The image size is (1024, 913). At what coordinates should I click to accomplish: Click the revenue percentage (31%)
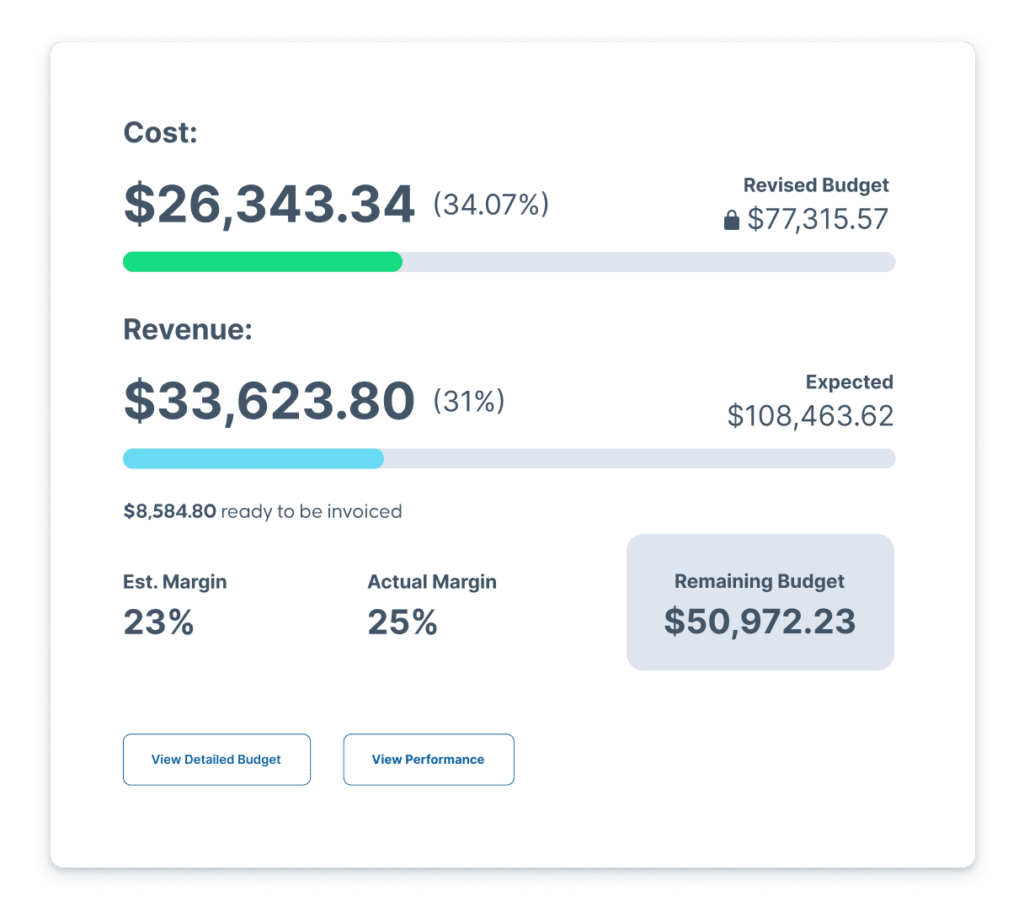tap(468, 402)
